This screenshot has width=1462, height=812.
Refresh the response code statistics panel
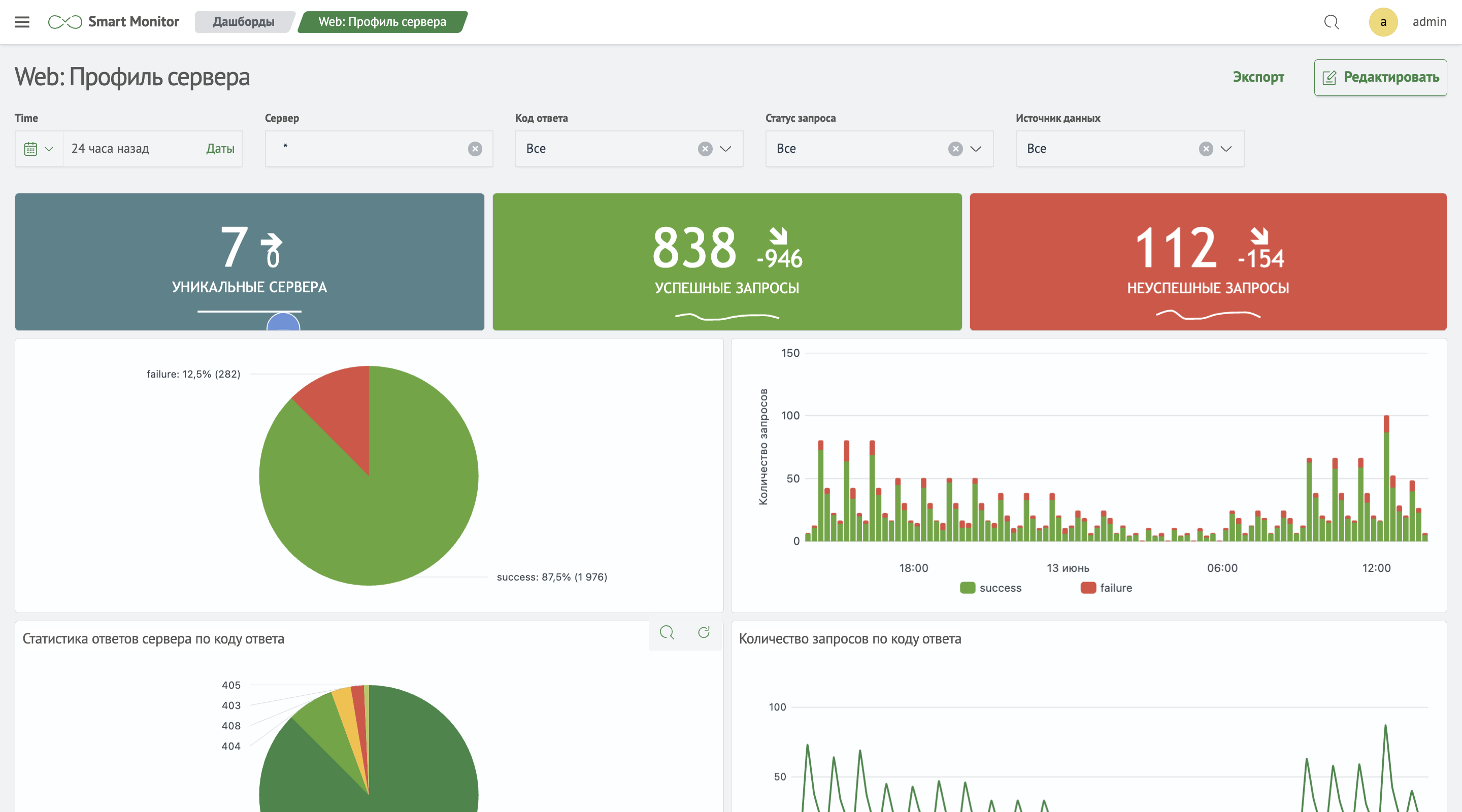[704, 632]
